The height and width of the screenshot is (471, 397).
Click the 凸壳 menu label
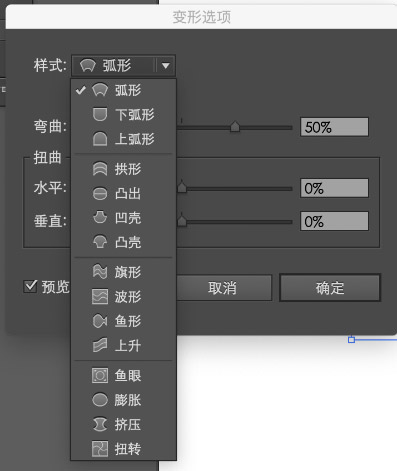click(128, 242)
